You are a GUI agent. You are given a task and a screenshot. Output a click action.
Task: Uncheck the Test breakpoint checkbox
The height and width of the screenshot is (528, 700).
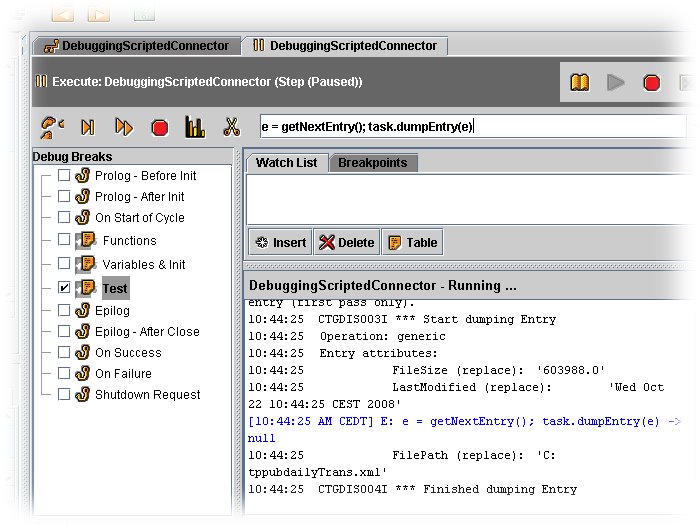(x=64, y=287)
